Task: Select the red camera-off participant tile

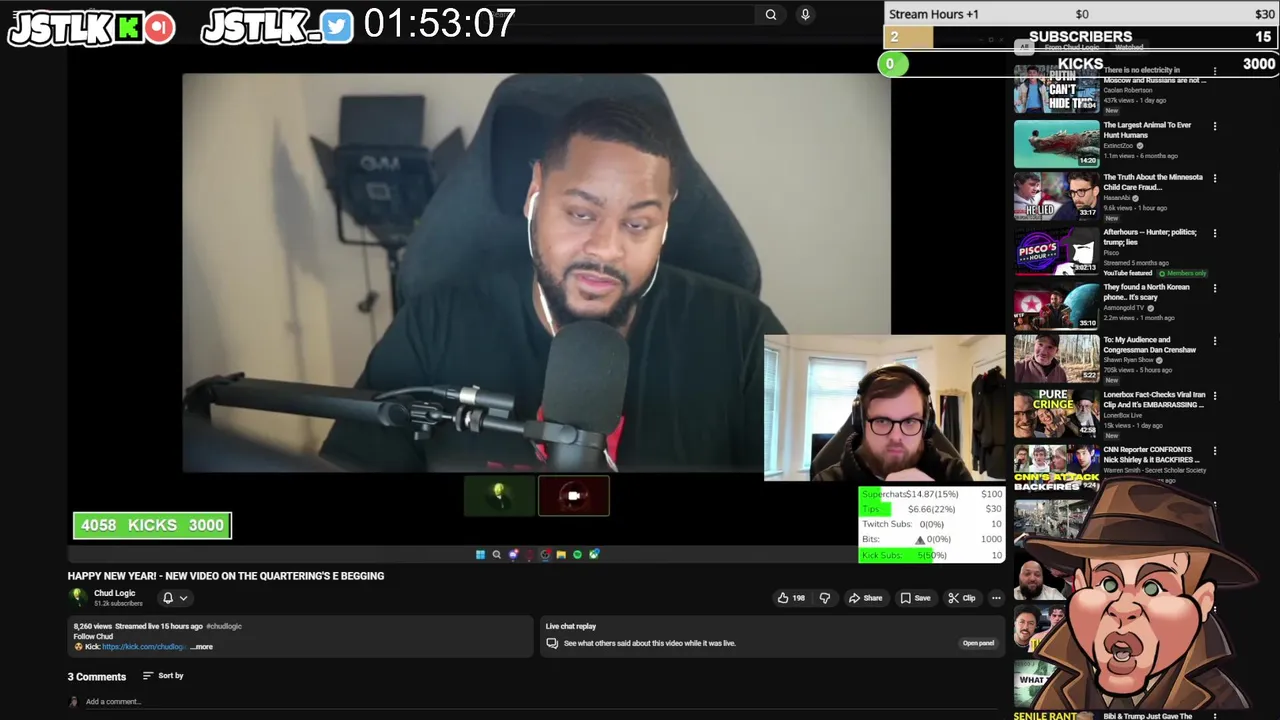Action: 574,496
